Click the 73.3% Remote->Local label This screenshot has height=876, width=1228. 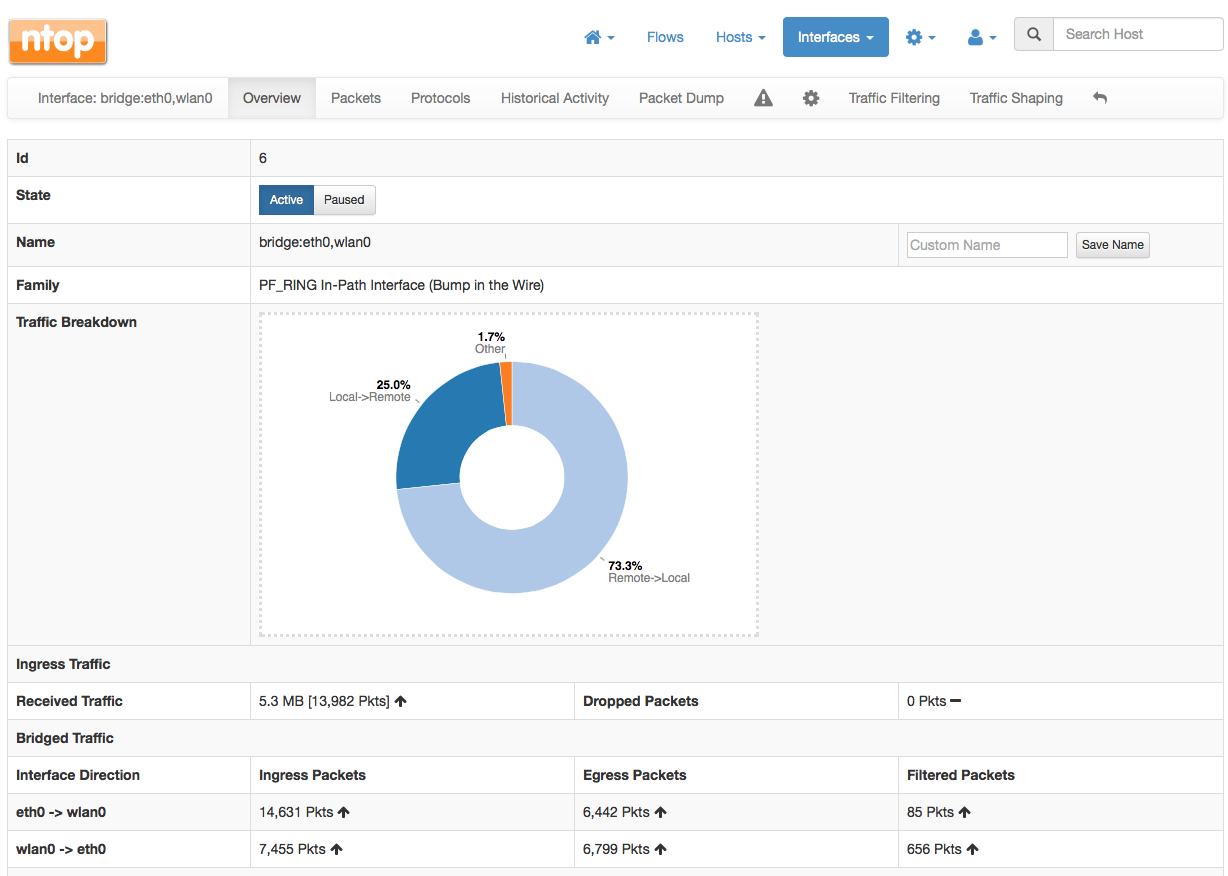tap(648, 572)
